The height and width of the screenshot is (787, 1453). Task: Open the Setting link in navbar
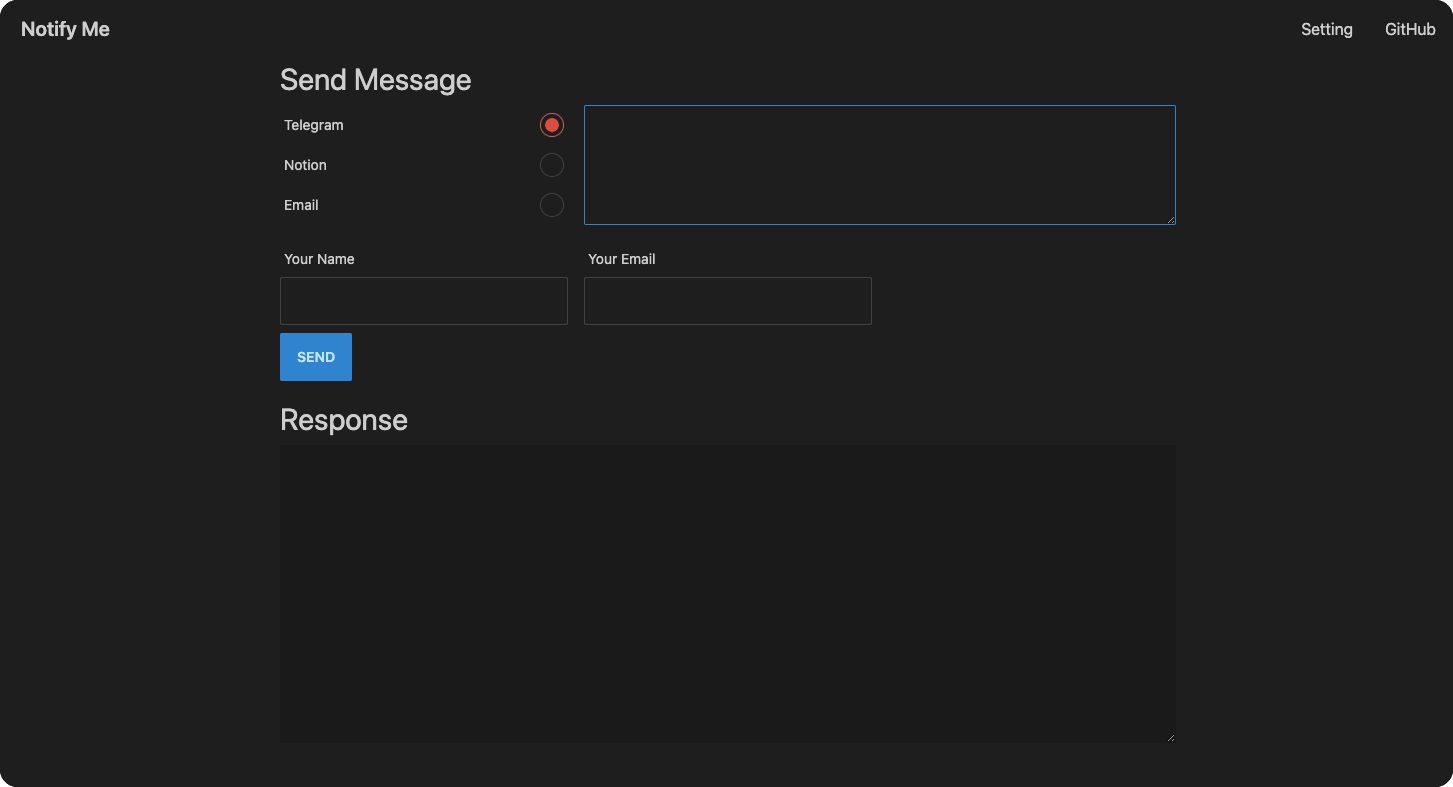point(1327,29)
